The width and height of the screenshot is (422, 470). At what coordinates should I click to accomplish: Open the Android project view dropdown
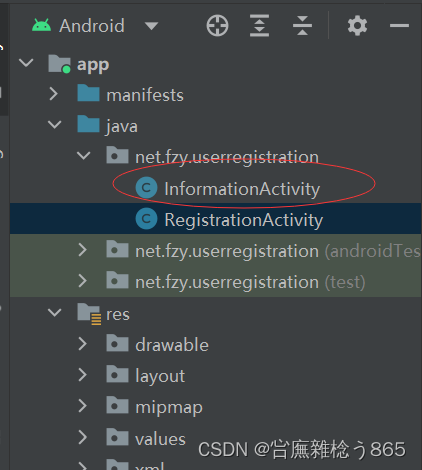(152, 26)
